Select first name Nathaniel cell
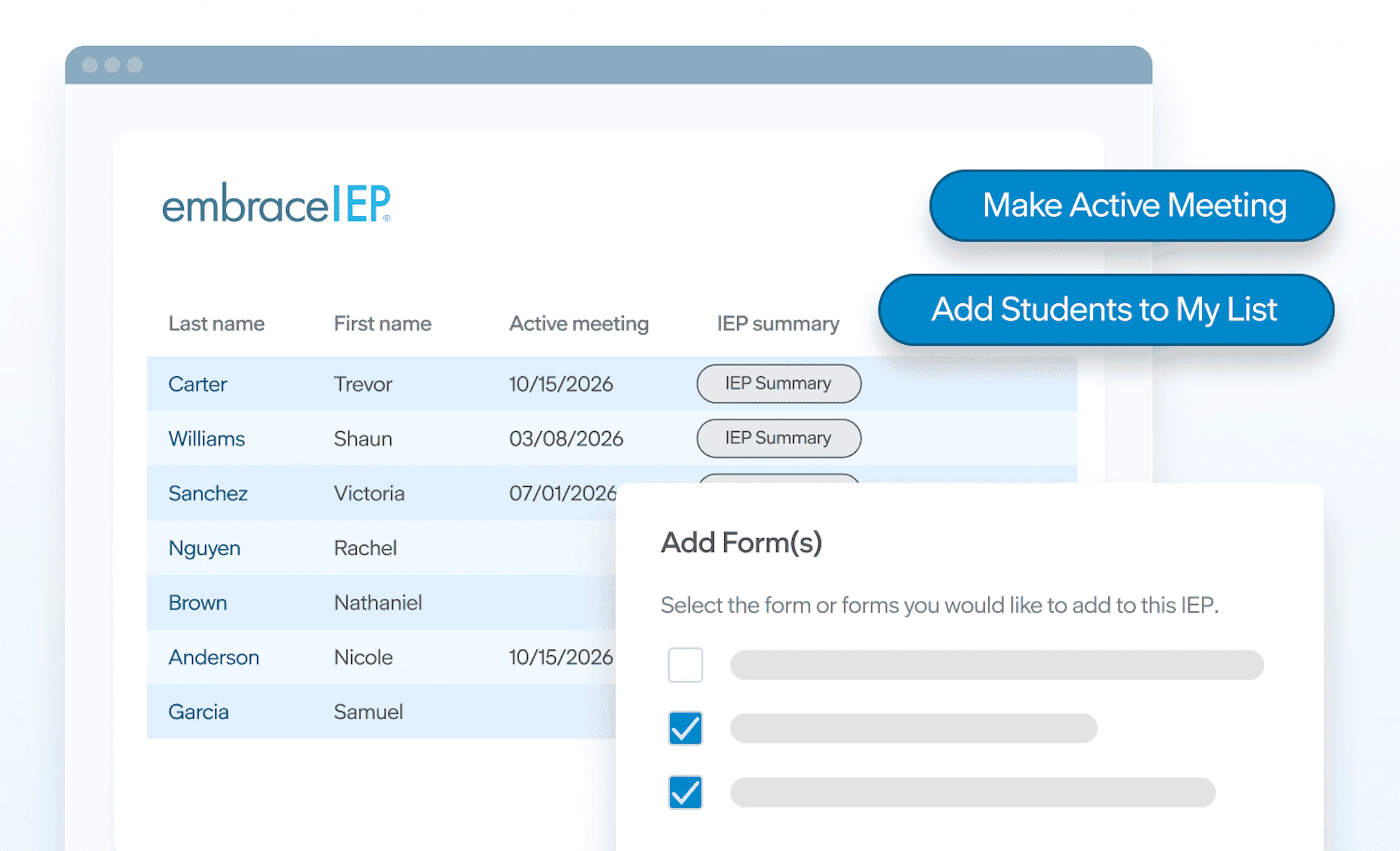Image resolution: width=1400 pixels, height=851 pixels. (378, 602)
